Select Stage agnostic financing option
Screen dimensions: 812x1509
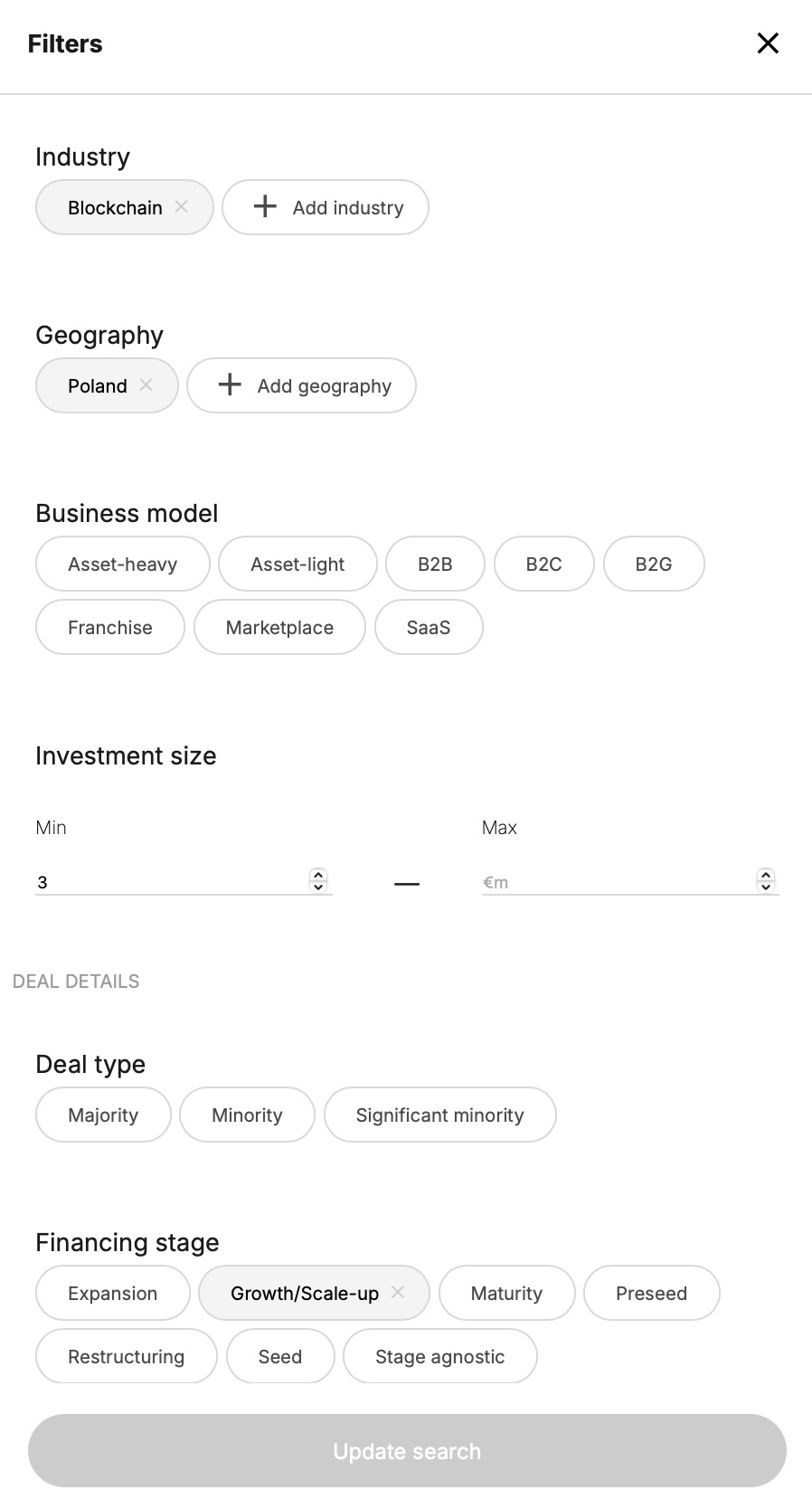(439, 1356)
